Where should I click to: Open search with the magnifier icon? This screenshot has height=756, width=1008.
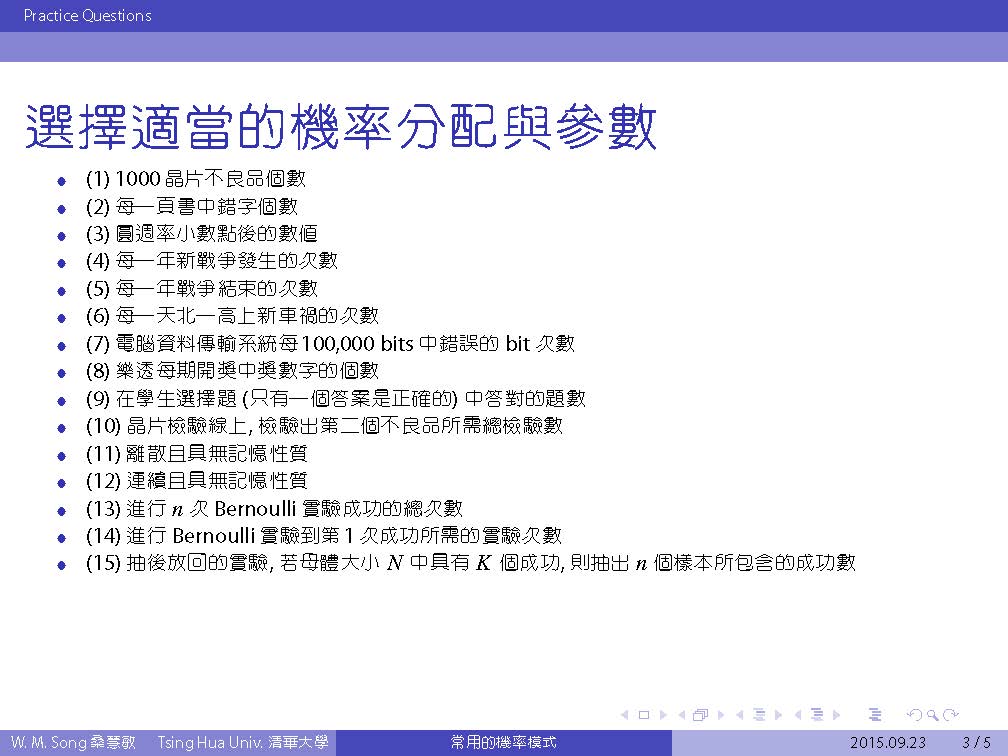(933, 715)
